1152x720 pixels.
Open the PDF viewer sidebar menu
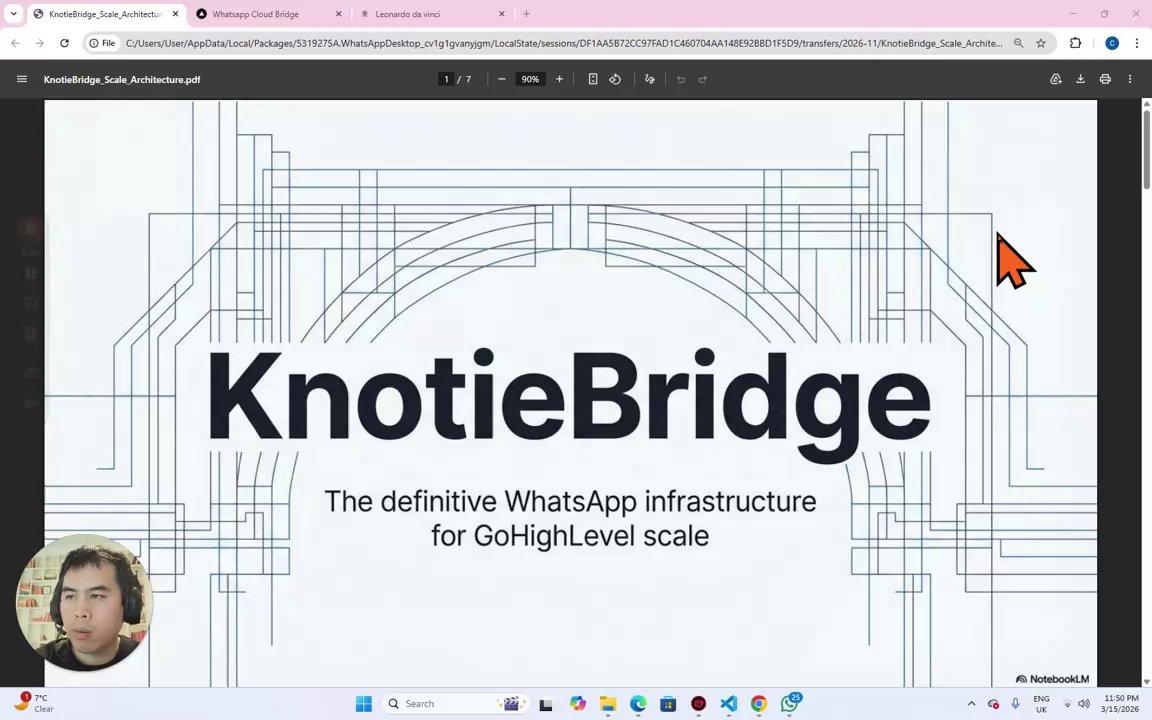pyautogui.click(x=22, y=79)
